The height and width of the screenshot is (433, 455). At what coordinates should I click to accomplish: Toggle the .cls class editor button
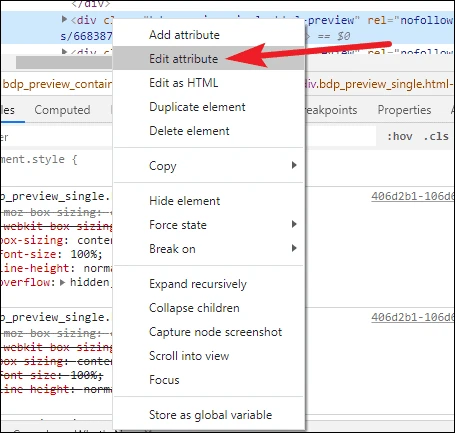[x=436, y=136]
